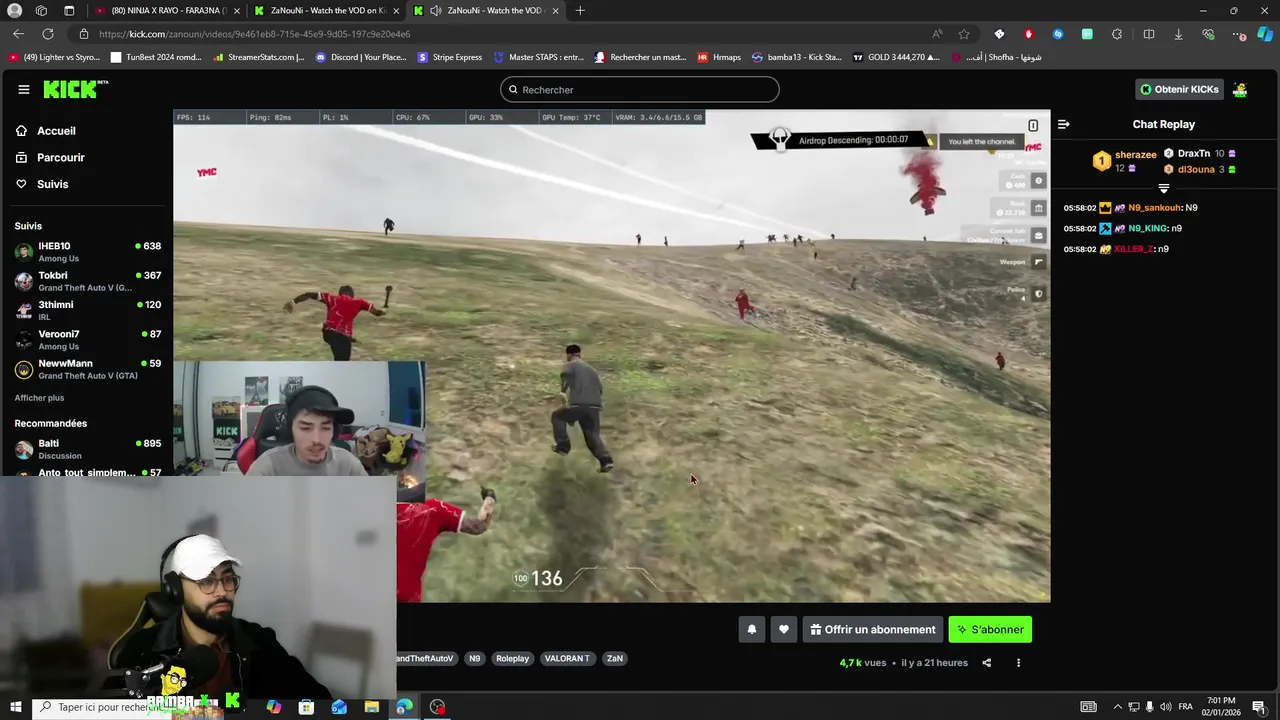
Task: Click username N9_KING in chat
Action: 1148,228
